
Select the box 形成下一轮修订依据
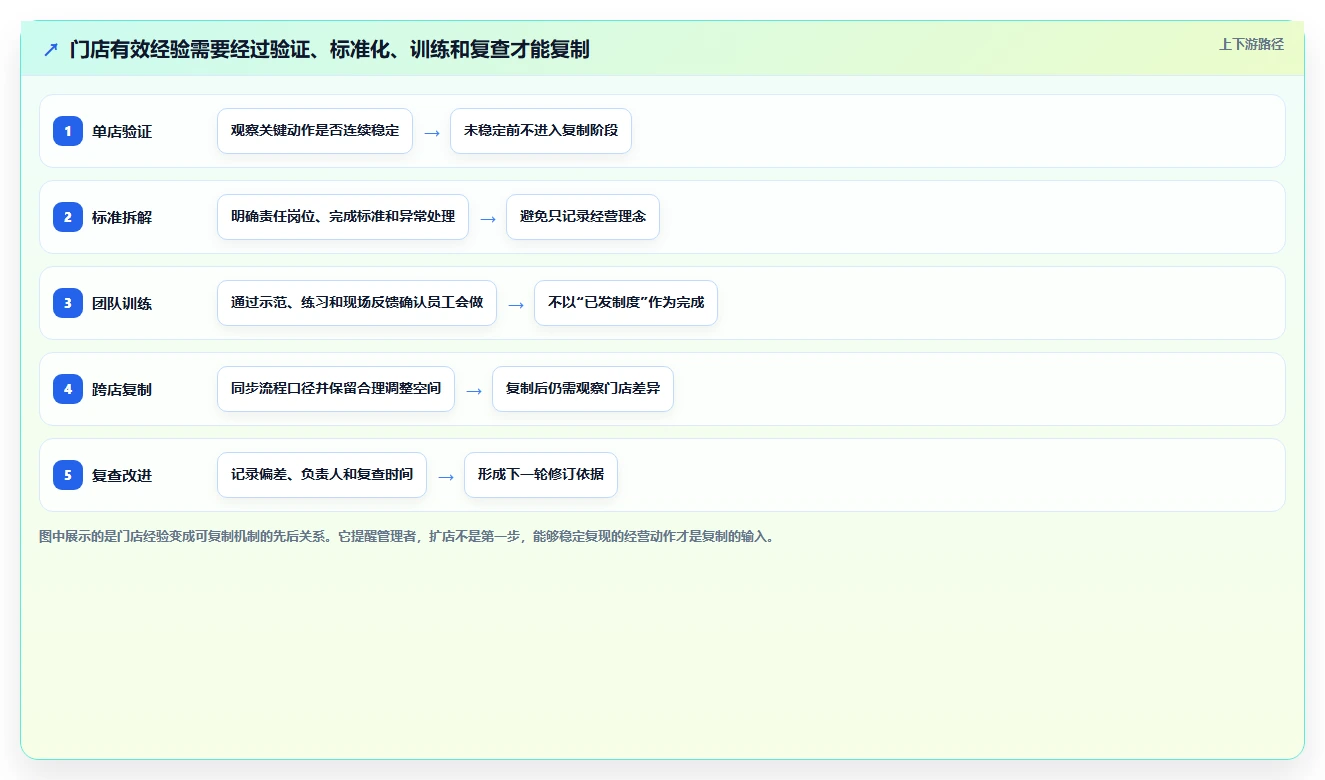point(541,475)
